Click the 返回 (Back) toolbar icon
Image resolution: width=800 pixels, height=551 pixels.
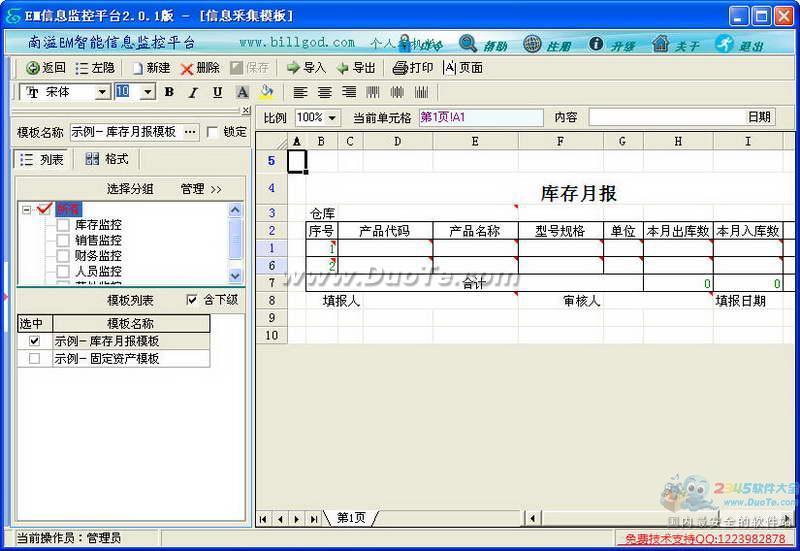click(x=33, y=68)
